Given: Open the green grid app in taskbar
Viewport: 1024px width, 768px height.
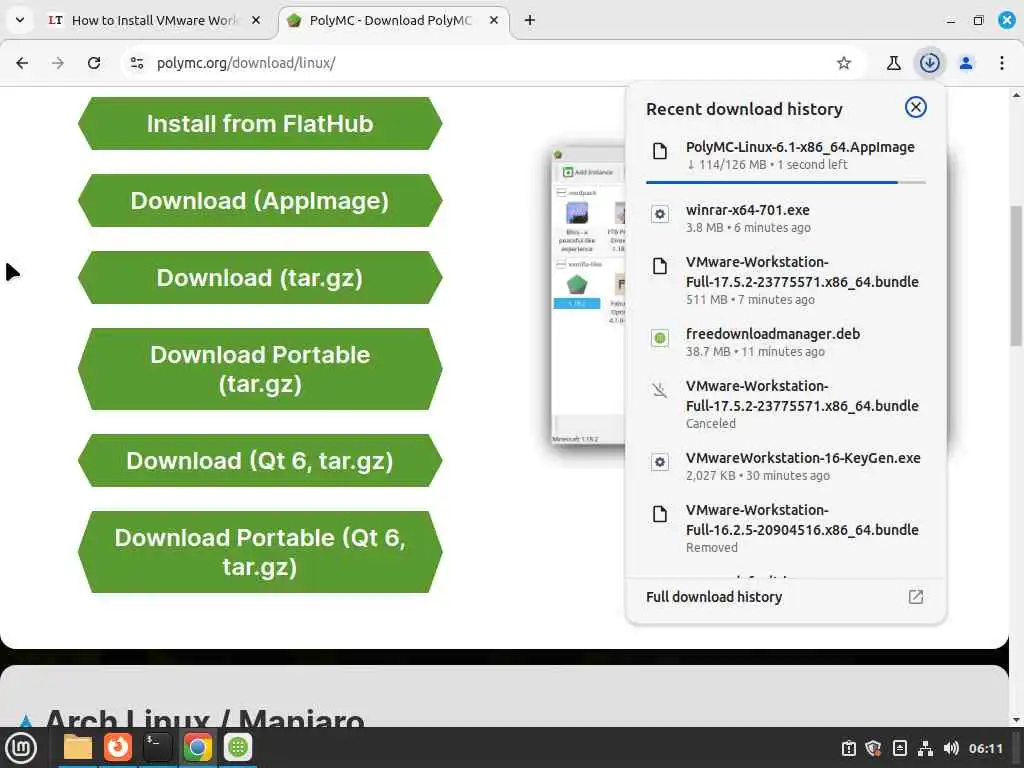Looking at the screenshot, I should pos(238,747).
